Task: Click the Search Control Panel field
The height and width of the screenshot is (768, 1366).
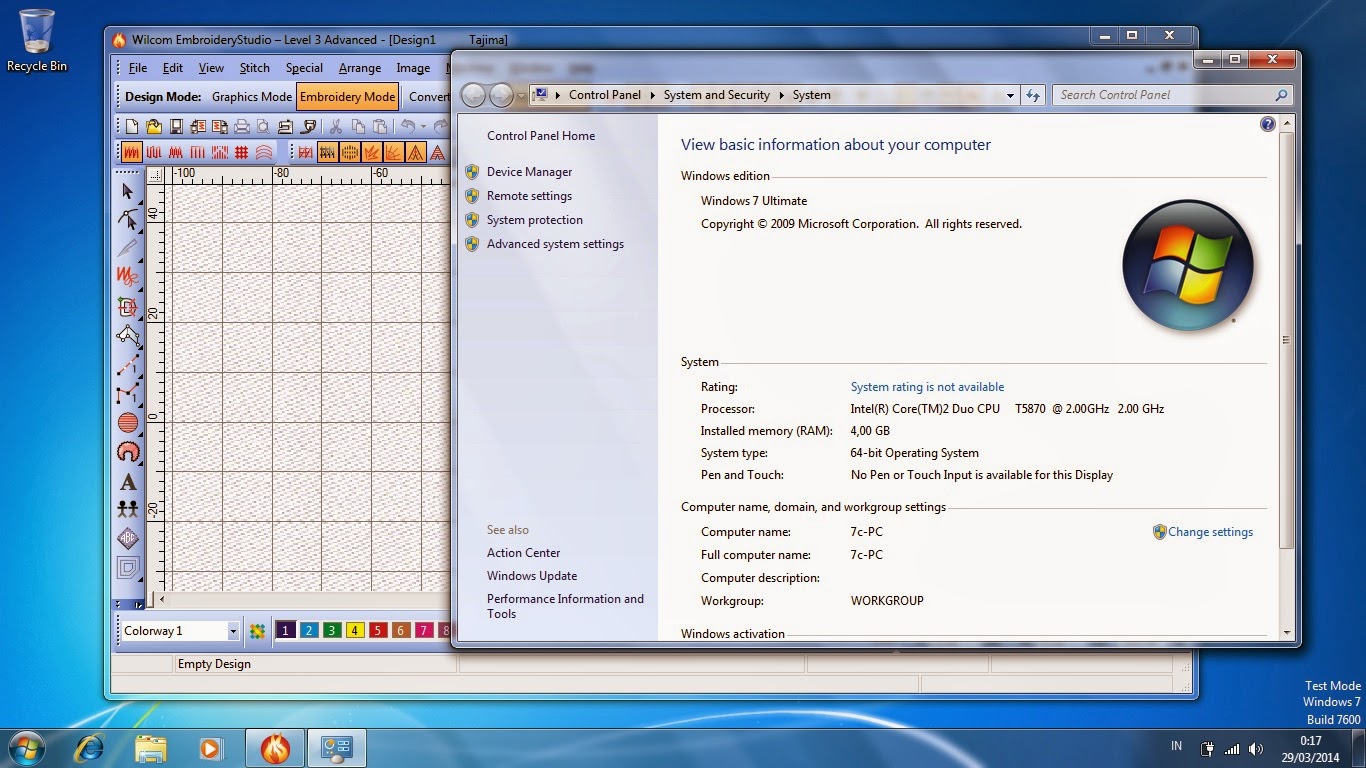Action: [1172, 95]
